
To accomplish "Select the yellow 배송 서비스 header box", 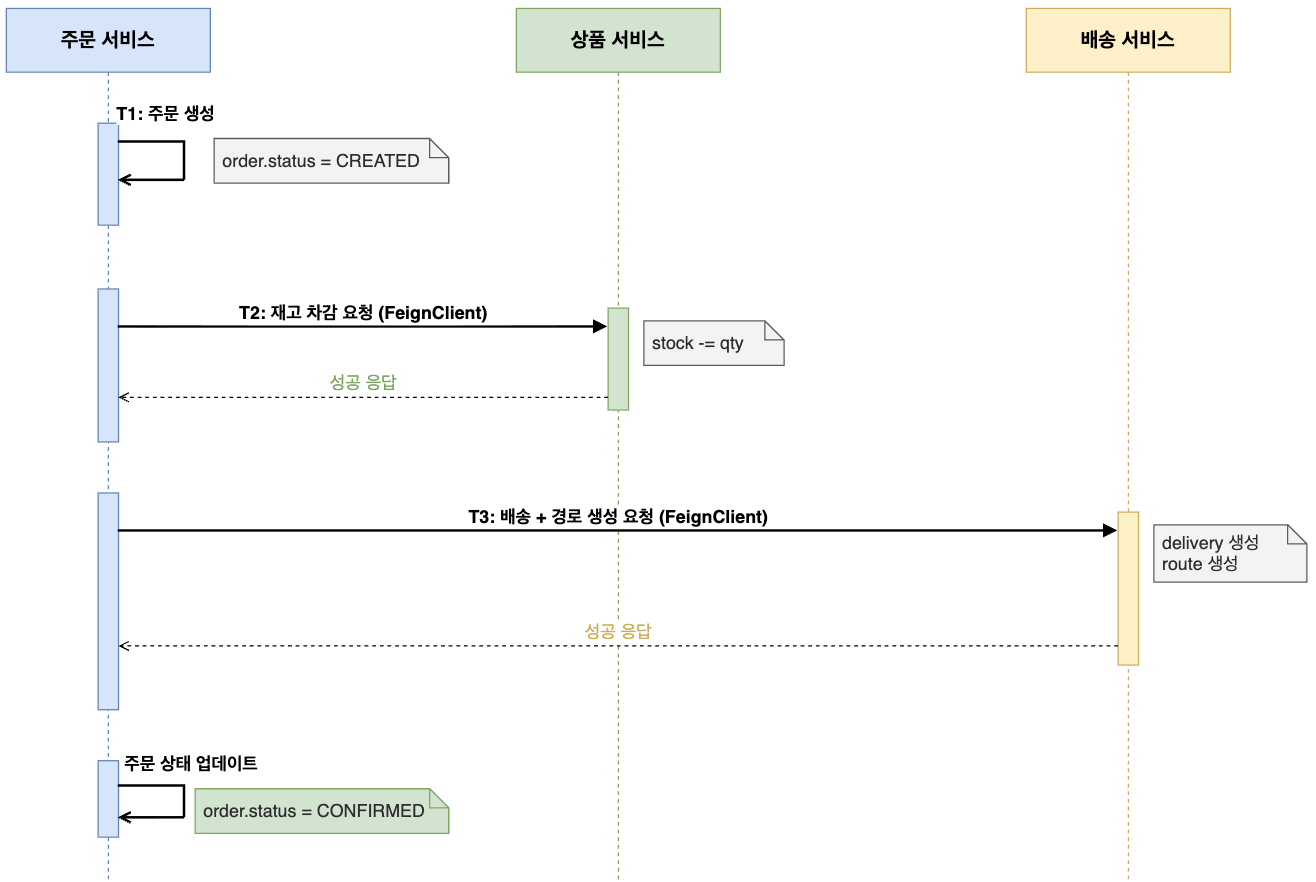I will coord(1128,40).
